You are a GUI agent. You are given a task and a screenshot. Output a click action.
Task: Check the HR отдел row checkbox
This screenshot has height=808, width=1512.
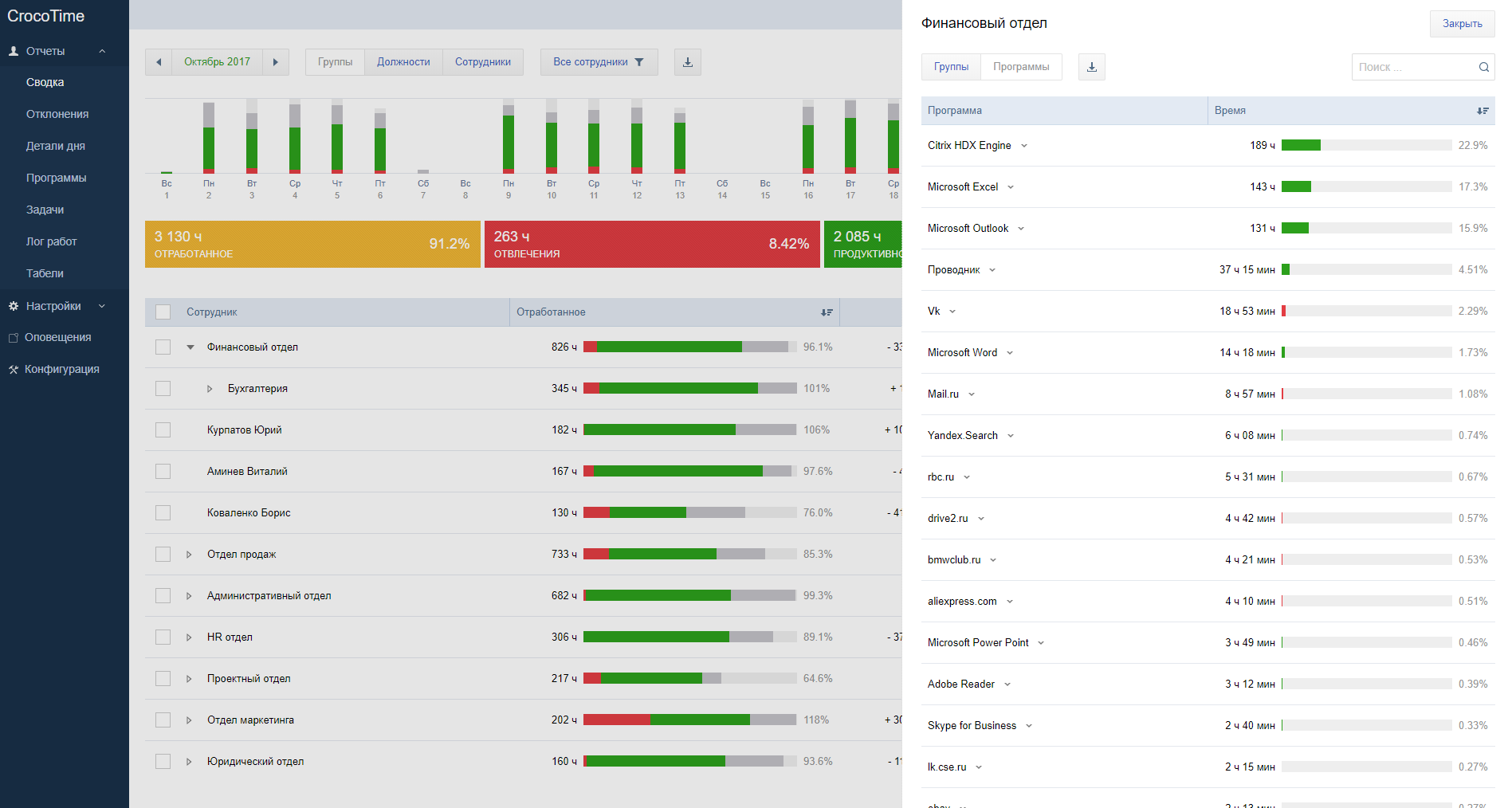[x=163, y=637]
